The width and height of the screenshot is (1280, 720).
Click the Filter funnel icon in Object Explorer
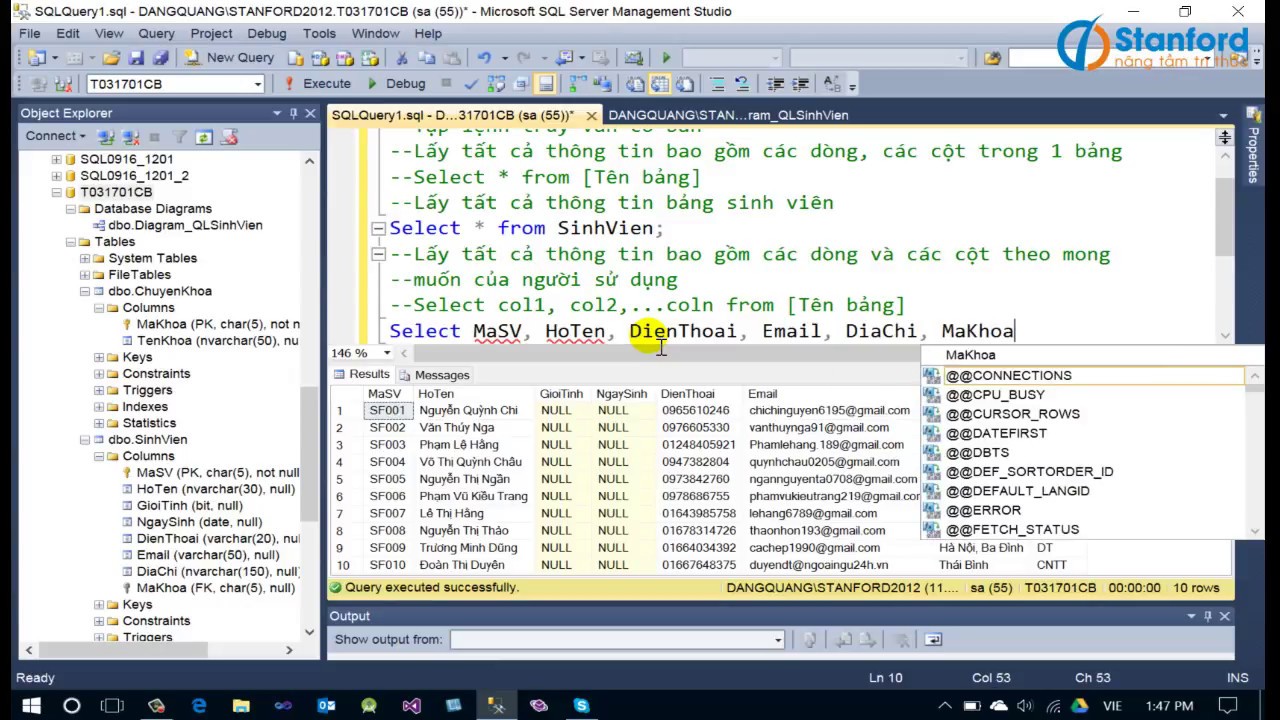pos(180,137)
